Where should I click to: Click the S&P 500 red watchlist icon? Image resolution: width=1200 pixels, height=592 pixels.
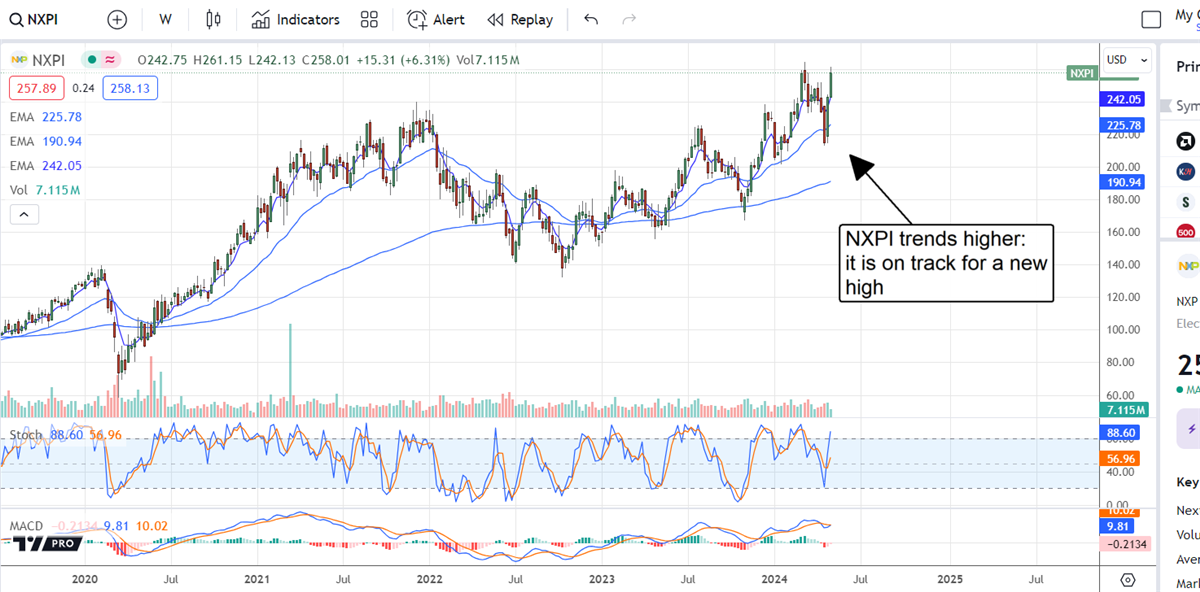1187,232
